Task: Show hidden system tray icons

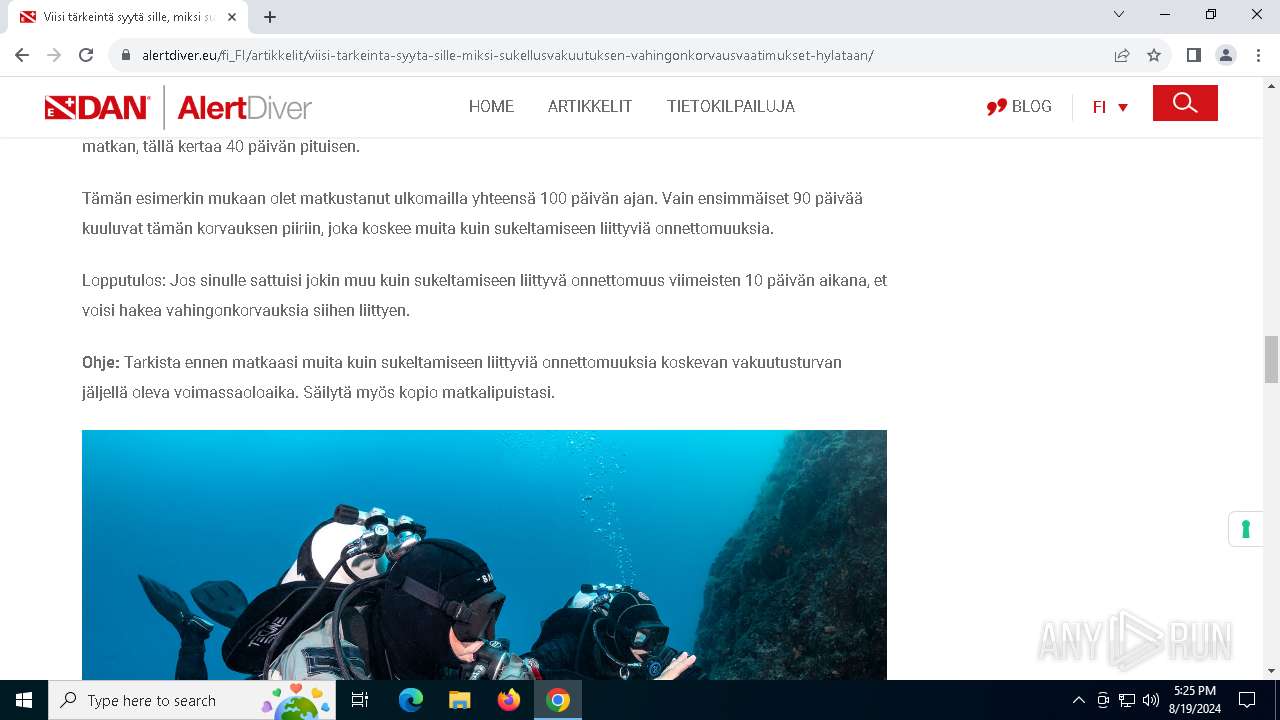Action: 1078,700
